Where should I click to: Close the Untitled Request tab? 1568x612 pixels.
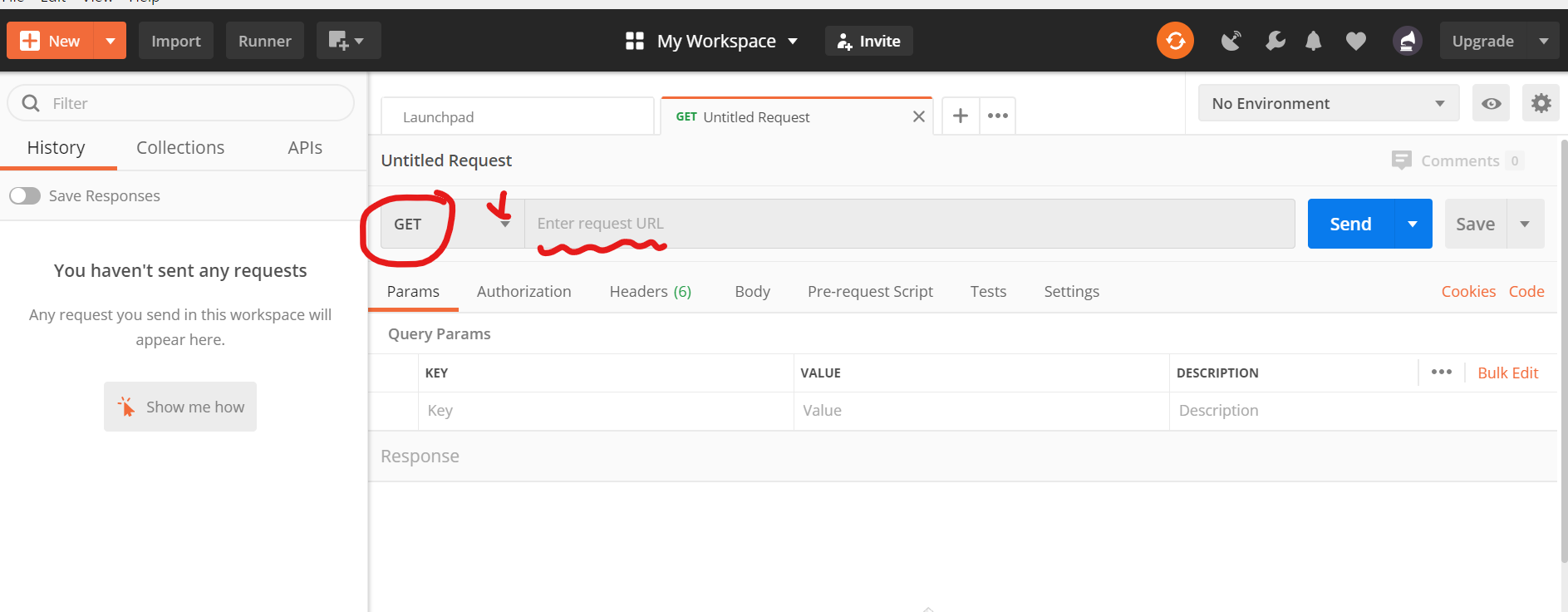tap(919, 117)
